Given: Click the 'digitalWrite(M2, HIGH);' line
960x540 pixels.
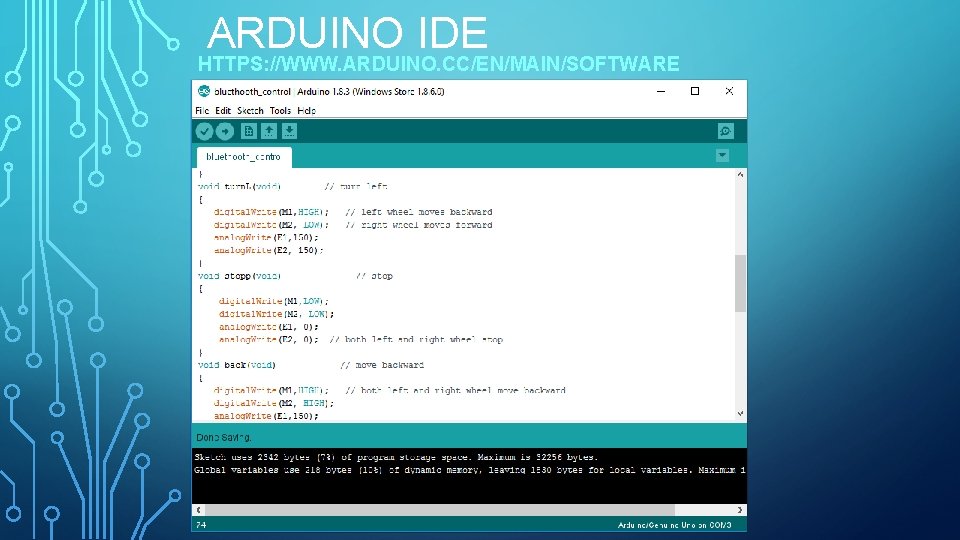Looking at the screenshot, I should 274,403.
